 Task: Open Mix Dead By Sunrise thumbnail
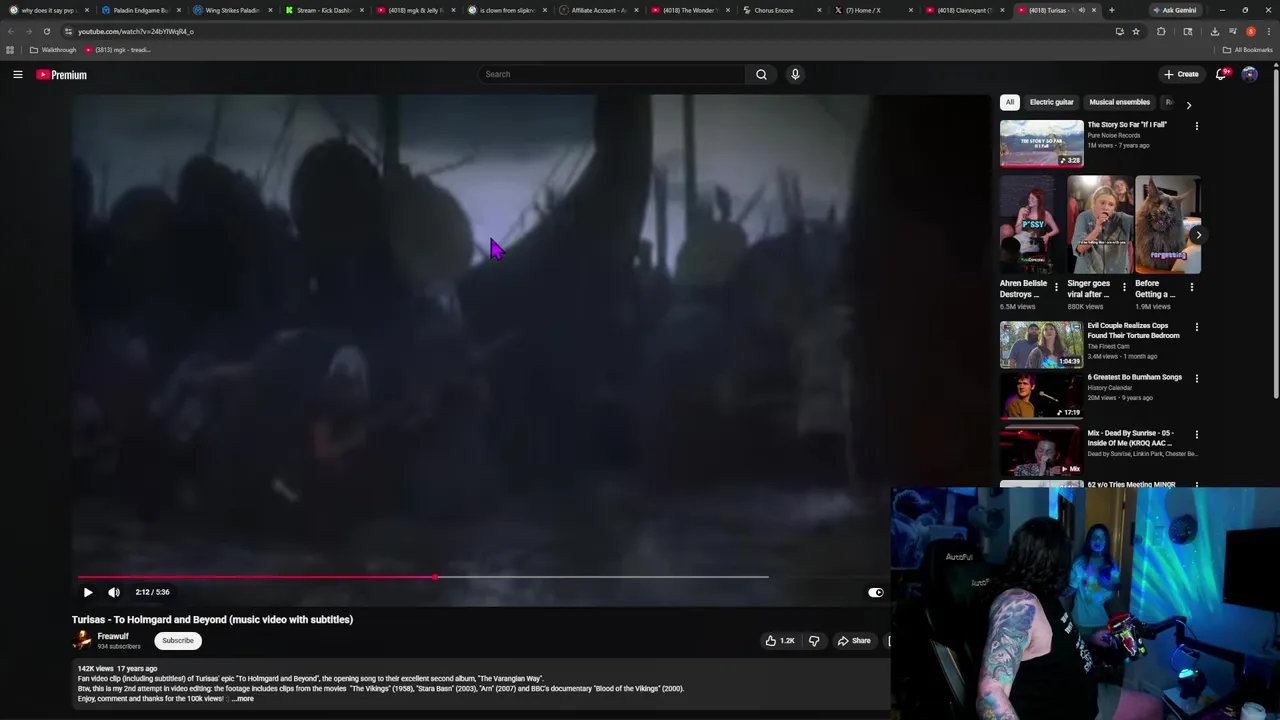[x=1041, y=451]
